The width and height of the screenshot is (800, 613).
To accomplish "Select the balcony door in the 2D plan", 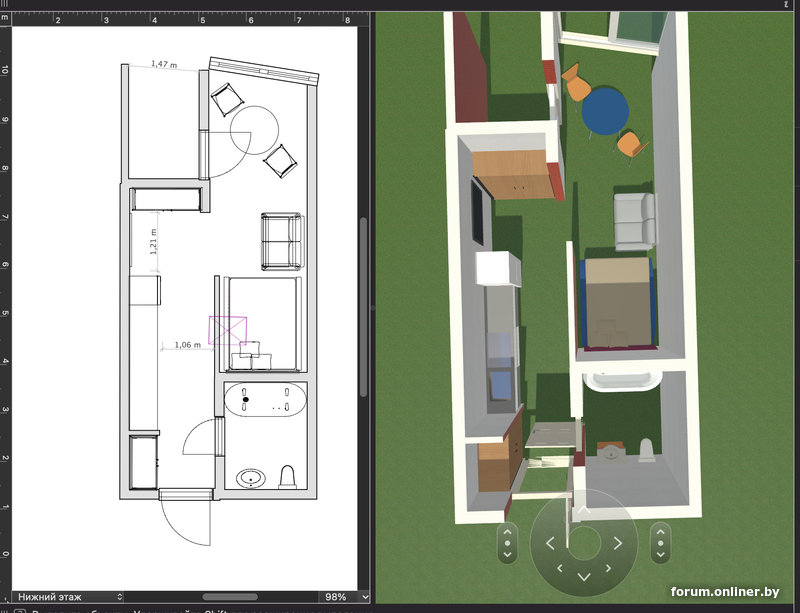I will tap(225, 154).
